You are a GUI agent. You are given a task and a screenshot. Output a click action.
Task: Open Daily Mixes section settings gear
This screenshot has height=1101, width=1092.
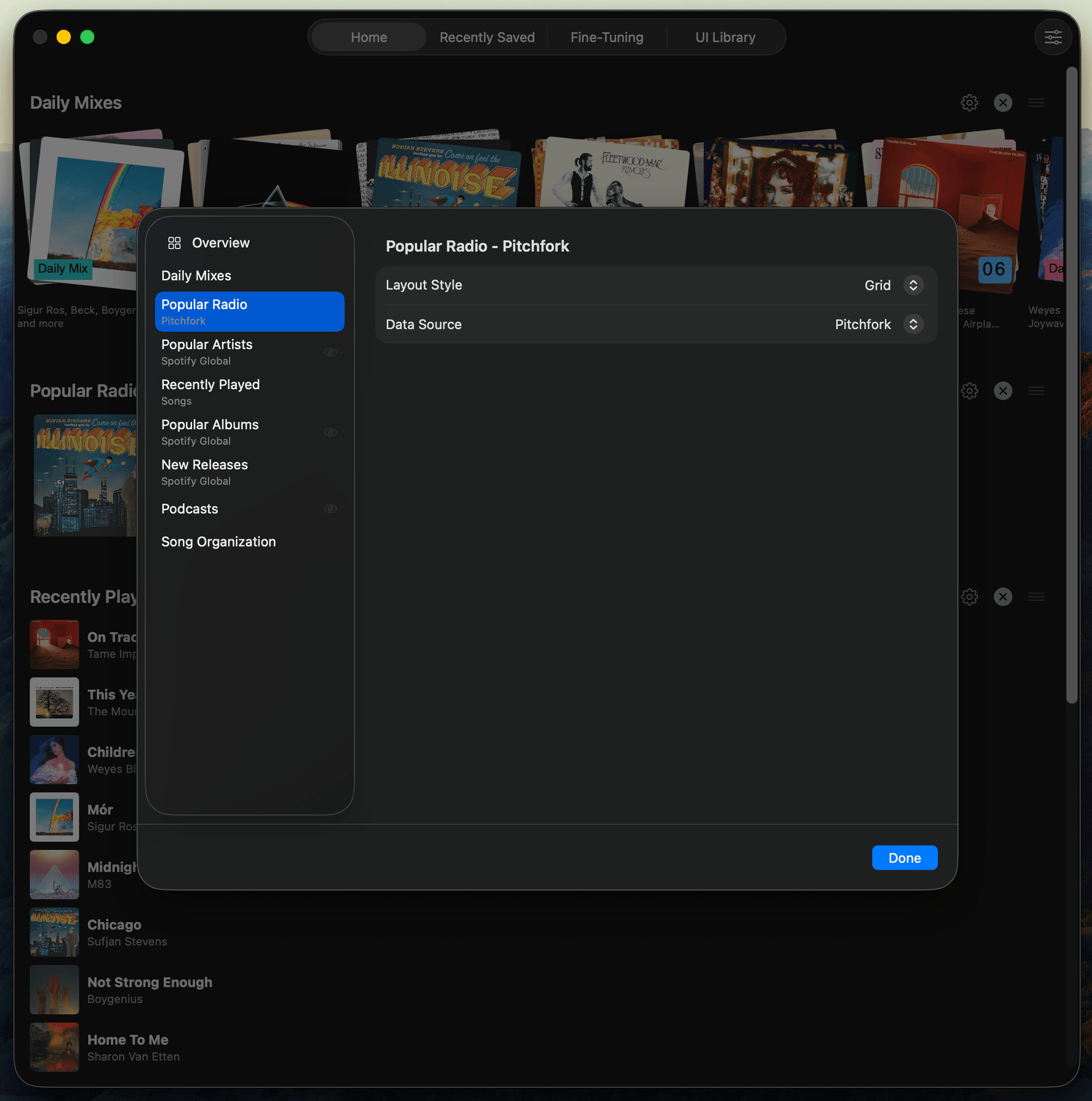(969, 102)
